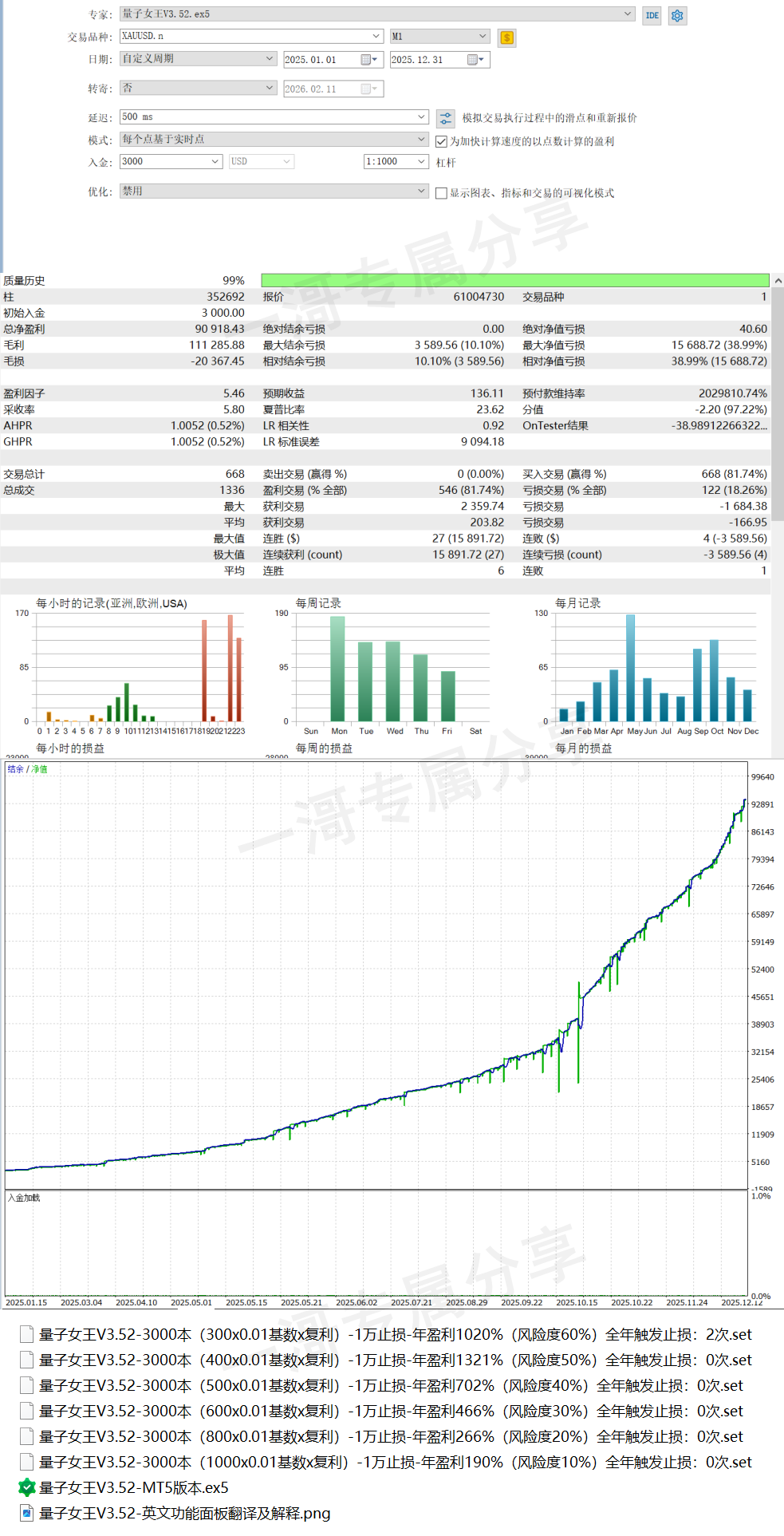Click 毛利 value 111 285.88
The height and width of the screenshot is (1536, 784).
216,345
